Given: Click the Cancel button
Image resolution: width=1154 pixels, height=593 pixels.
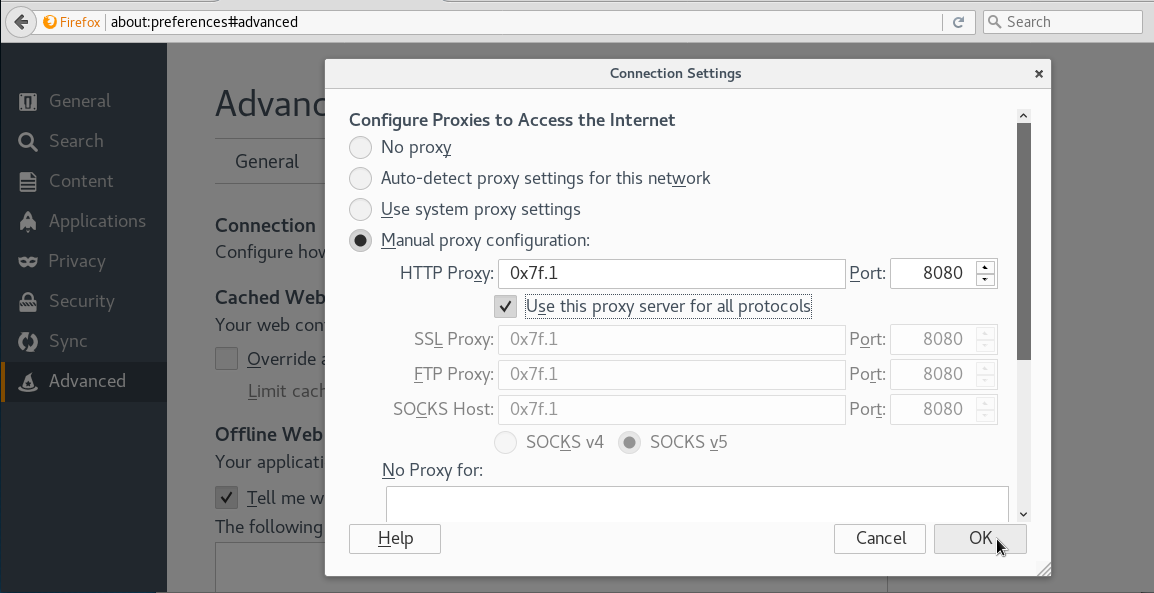Looking at the screenshot, I should (x=881, y=538).
